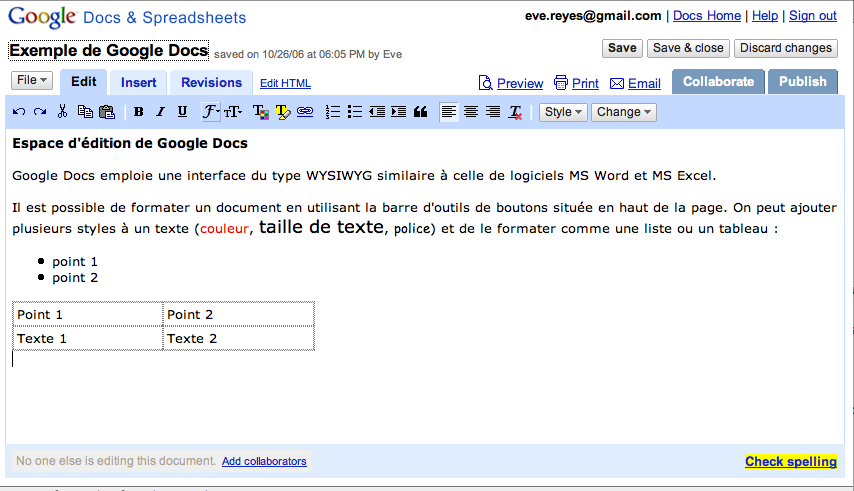854x491 pixels.
Task: Click the document title Exemple de Google Docs
Action: coord(109,50)
